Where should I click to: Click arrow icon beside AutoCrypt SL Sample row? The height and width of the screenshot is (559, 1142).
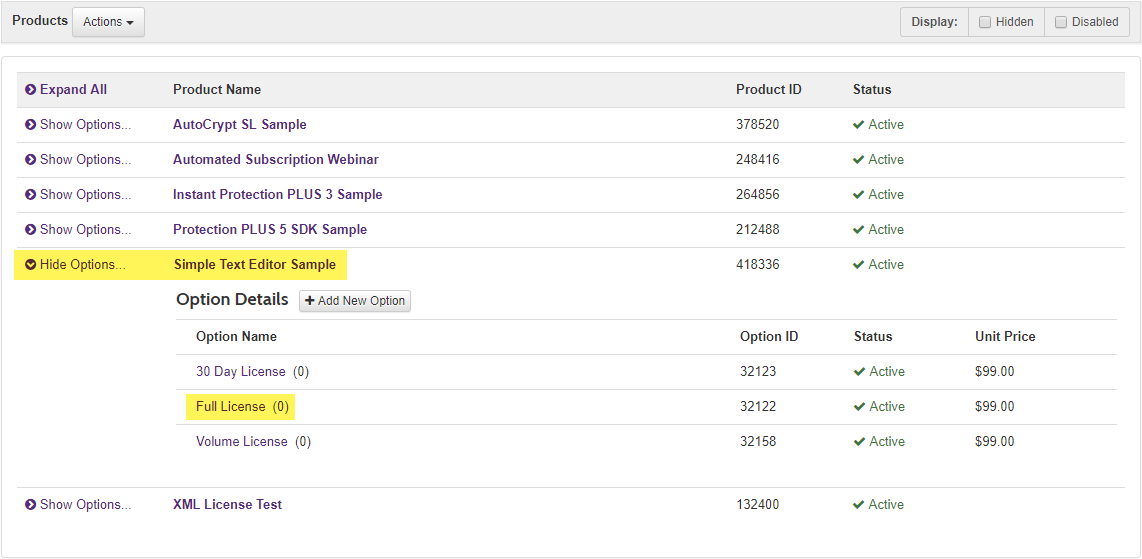coord(31,125)
